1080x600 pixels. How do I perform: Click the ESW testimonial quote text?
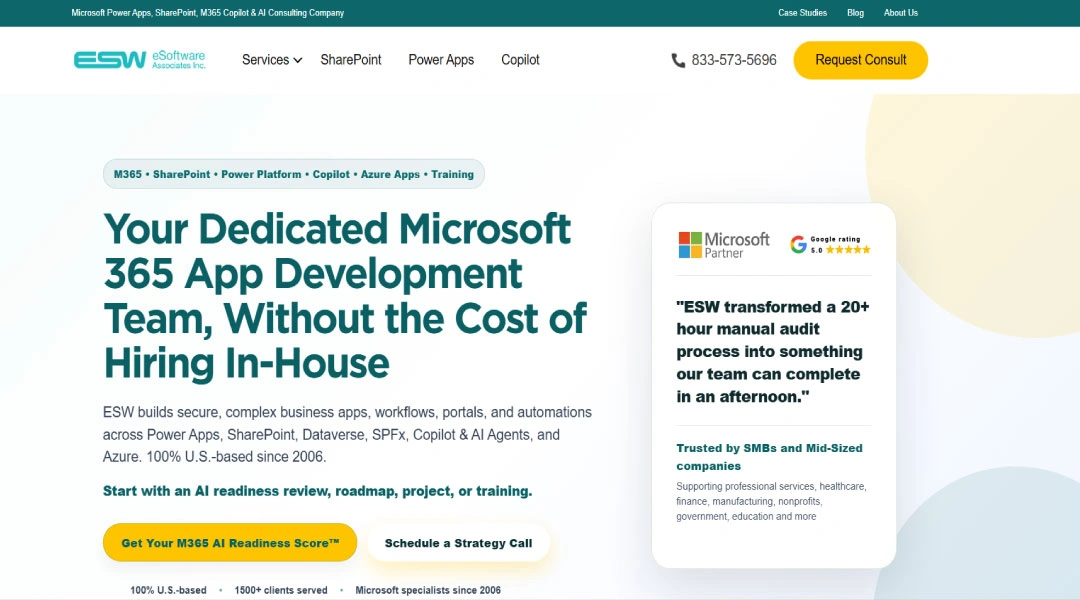(773, 351)
